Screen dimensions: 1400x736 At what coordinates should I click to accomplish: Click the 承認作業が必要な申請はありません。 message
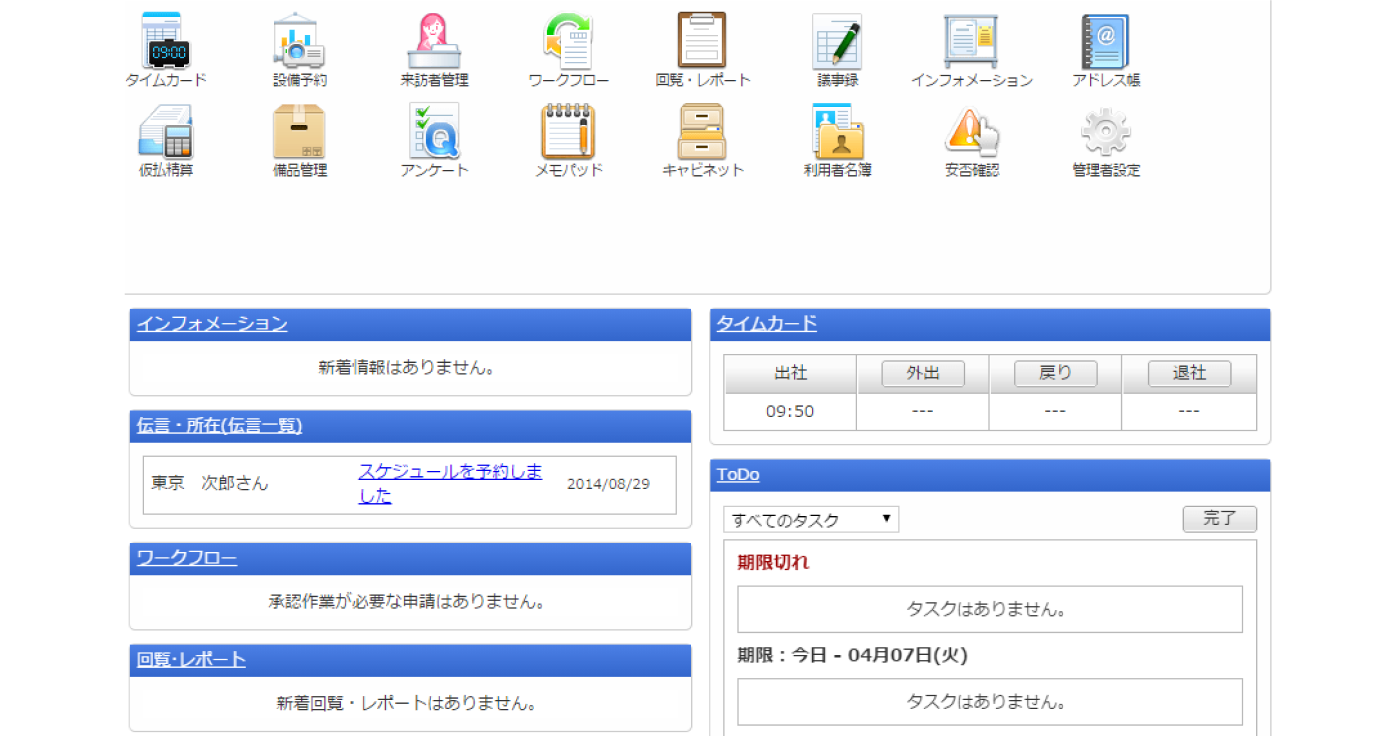click(x=408, y=602)
